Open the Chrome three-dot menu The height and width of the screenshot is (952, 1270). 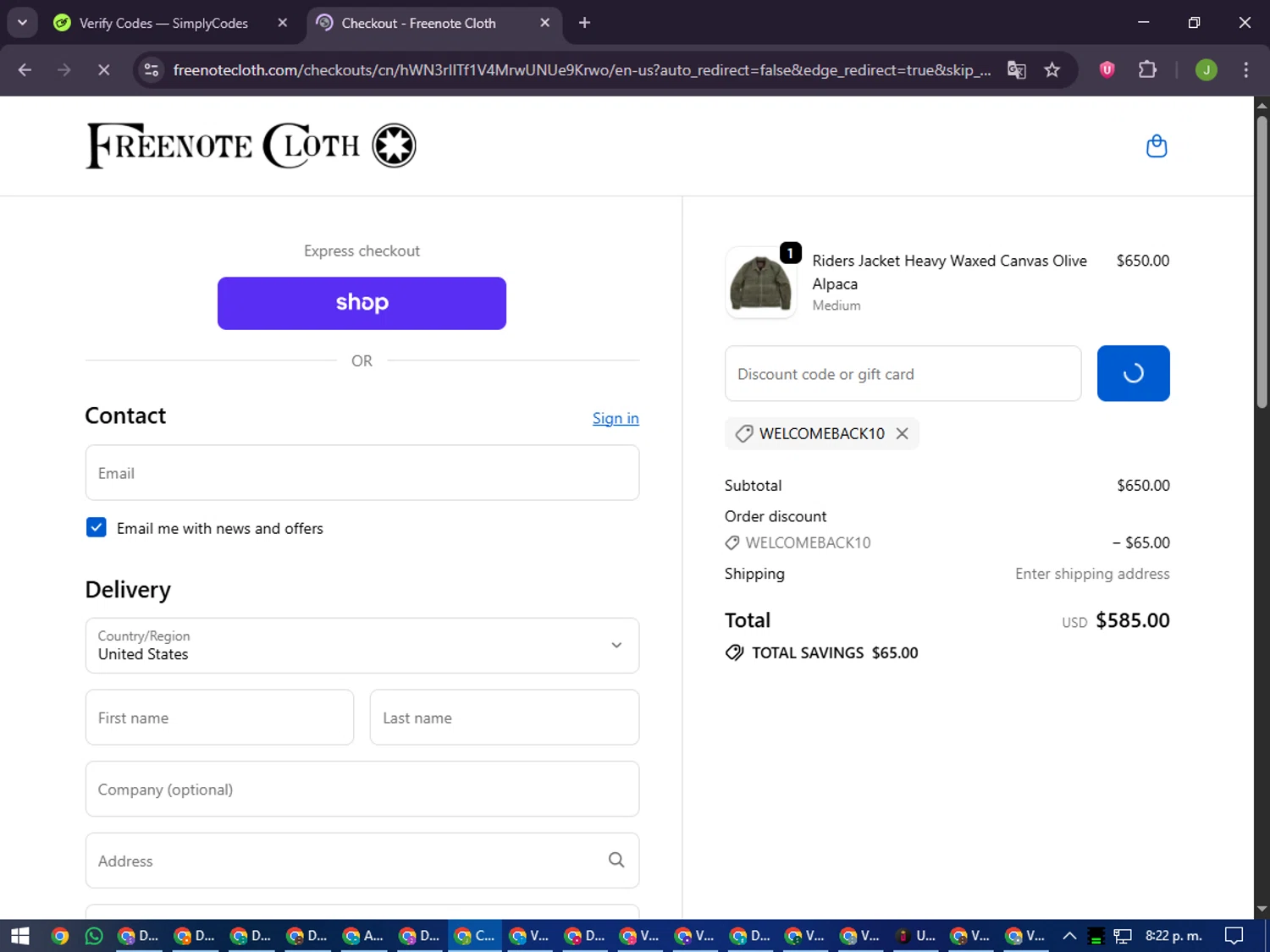pos(1245,70)
